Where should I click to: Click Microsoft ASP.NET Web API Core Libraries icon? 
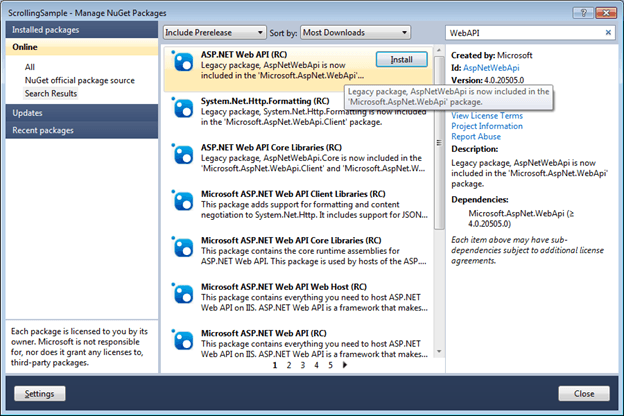183,248
